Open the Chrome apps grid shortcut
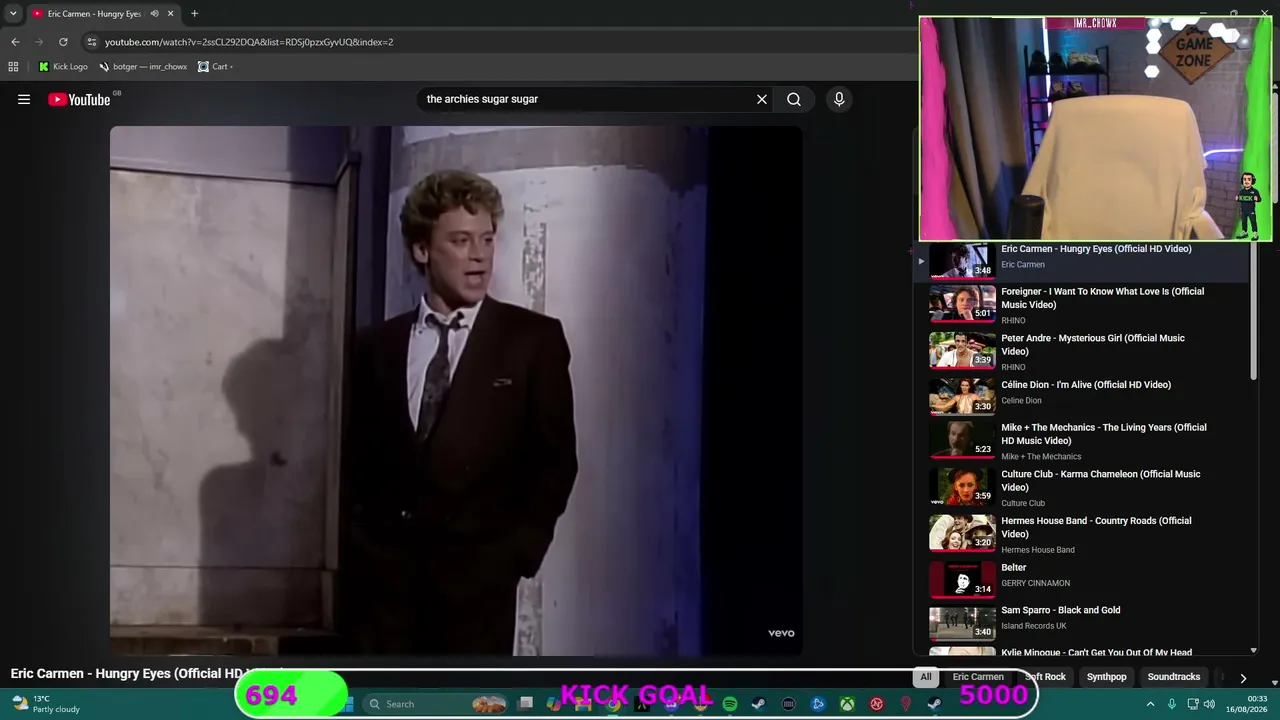This screenshot has width=1280, height=720. click(13, 67)
